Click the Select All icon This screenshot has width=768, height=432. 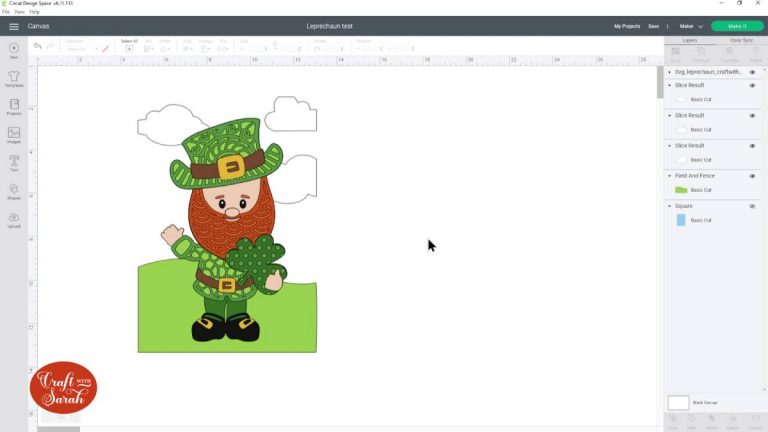tap(129, 49)
